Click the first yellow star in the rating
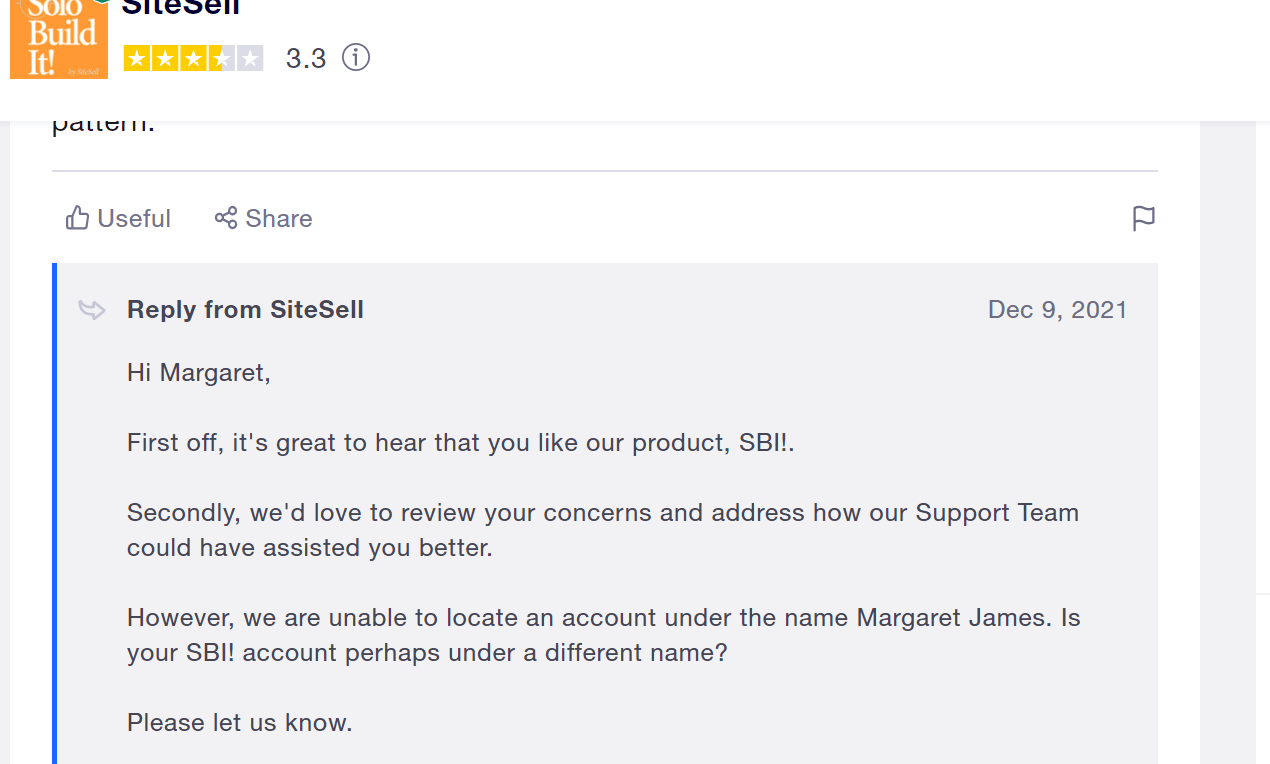This screenshot has width=1270, height=764. click(x=137, y=59)
